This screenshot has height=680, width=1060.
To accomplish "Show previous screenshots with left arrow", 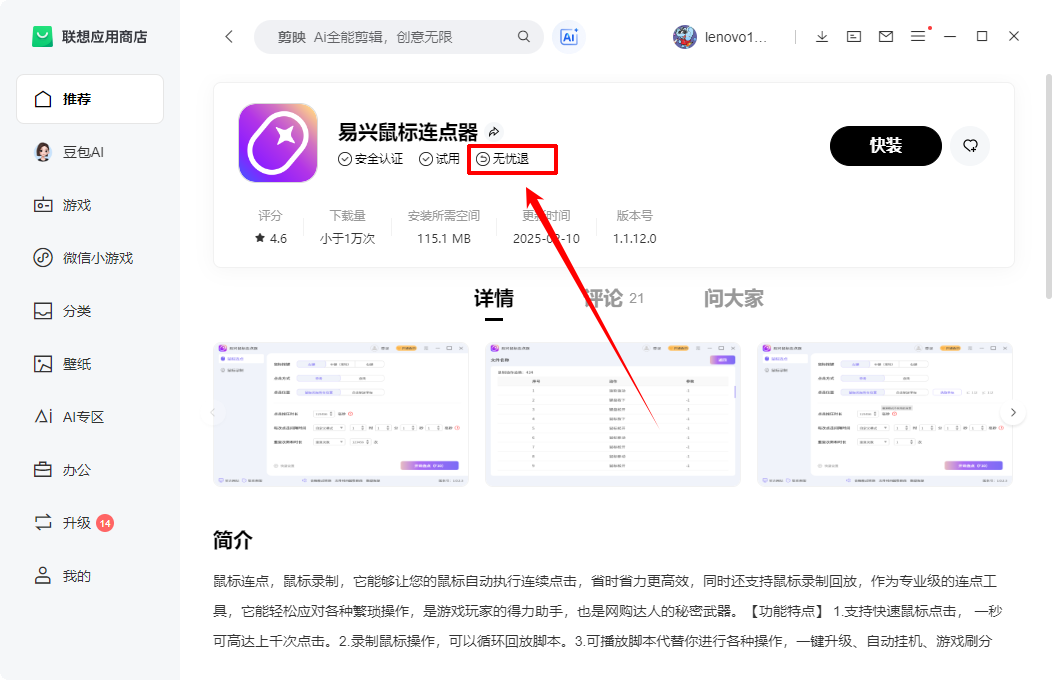I will click(x=214, y=412).
